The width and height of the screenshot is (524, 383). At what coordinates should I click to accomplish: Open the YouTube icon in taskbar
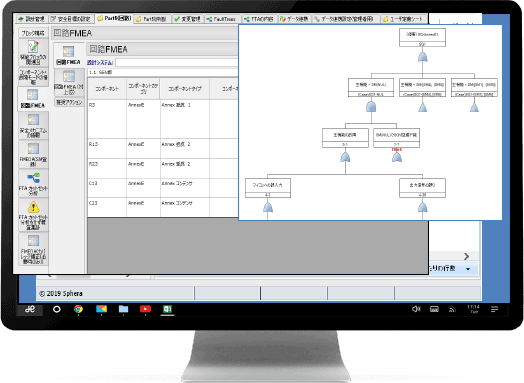[x=145, y=309]
